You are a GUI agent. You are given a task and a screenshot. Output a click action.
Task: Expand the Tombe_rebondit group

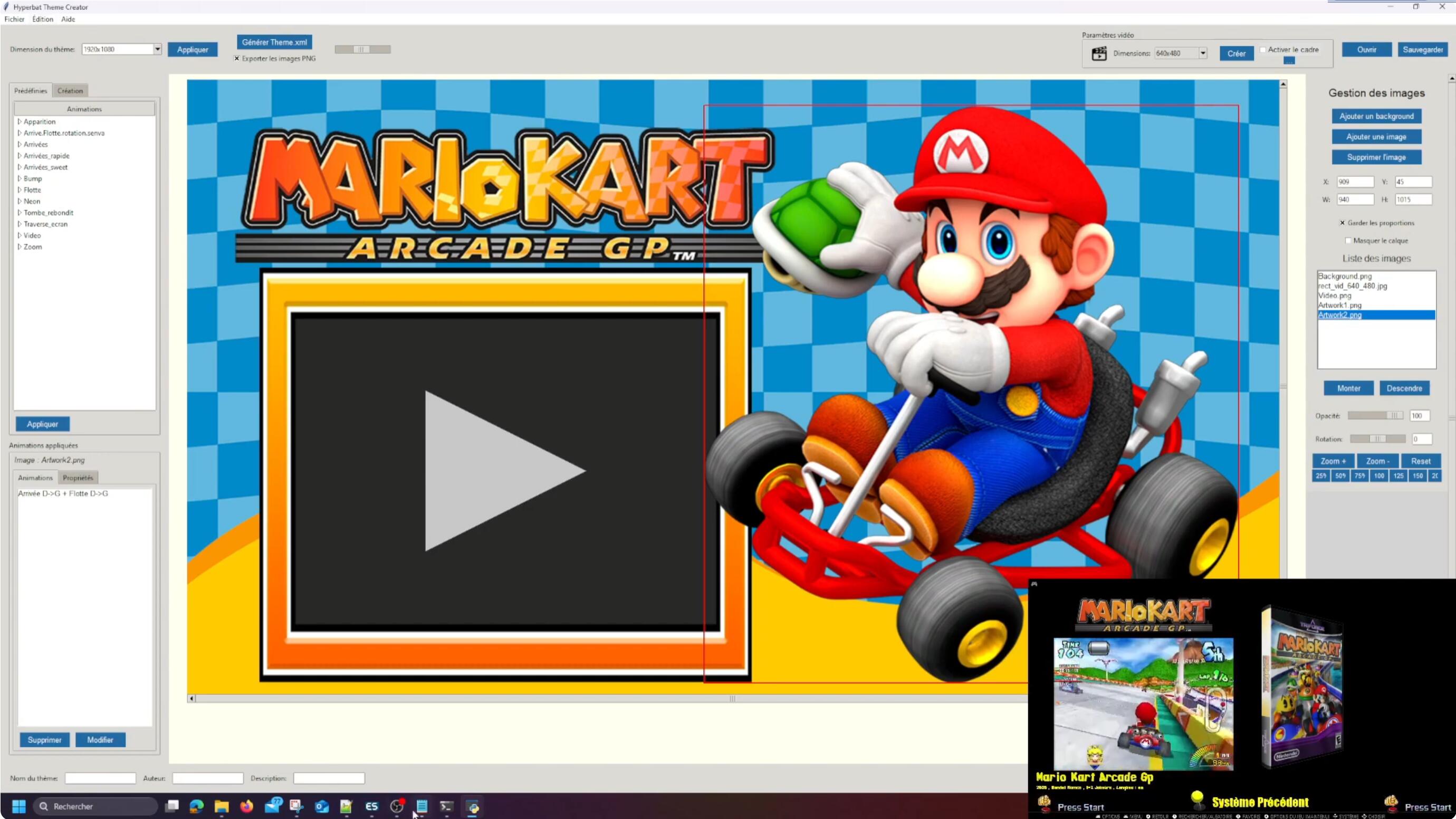(20, 213)
